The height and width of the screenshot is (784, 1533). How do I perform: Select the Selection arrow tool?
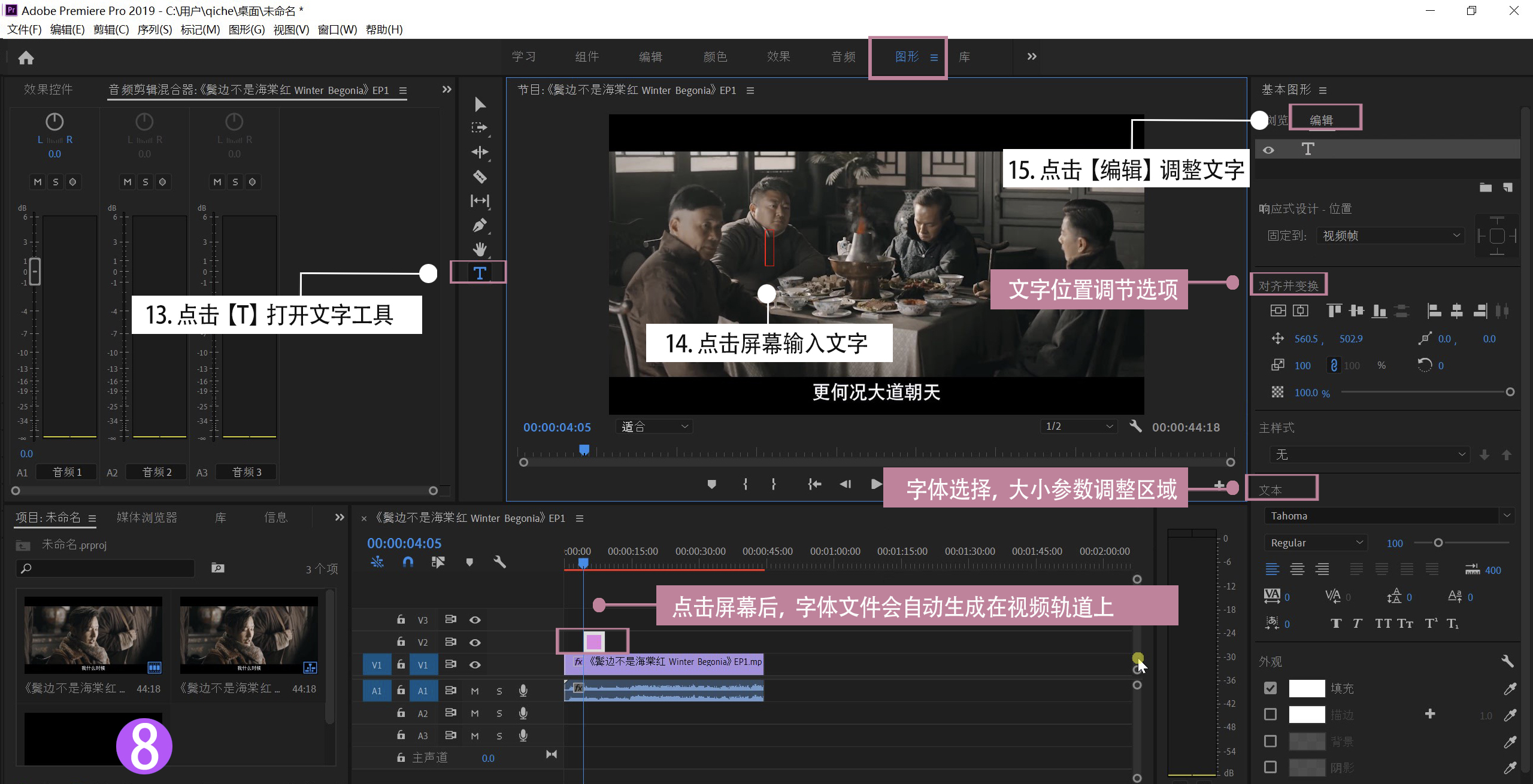(x=480, y=105)
